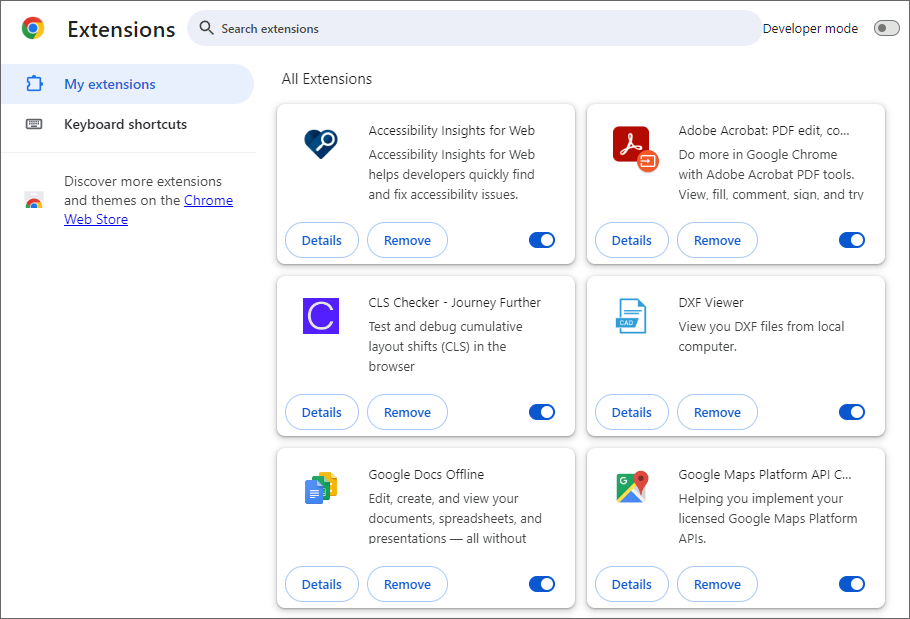Open Keyboard shortcuts page
The image size is (910, 619).
tap(127, 124)
